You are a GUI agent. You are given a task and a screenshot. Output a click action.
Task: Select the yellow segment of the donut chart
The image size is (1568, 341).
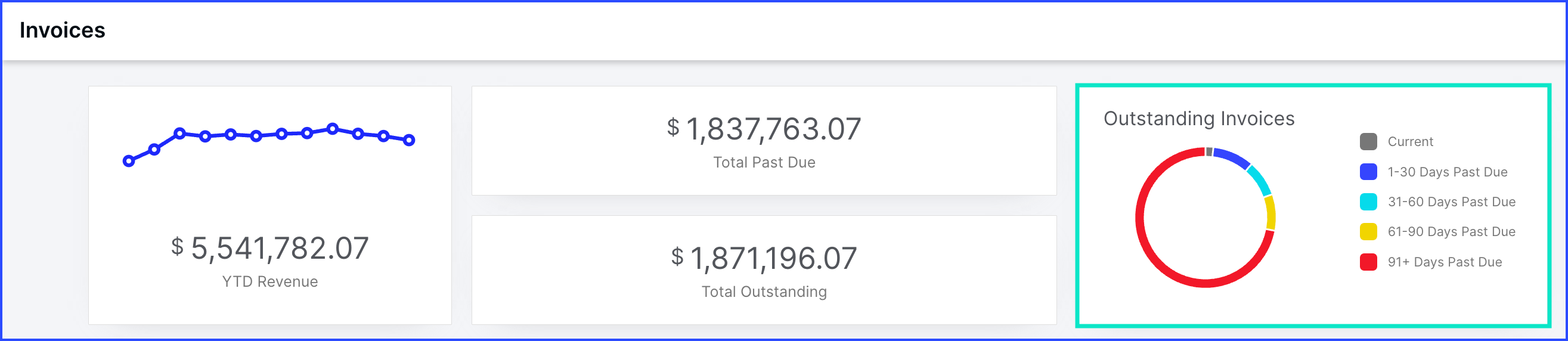click(x=1271, y=212)
